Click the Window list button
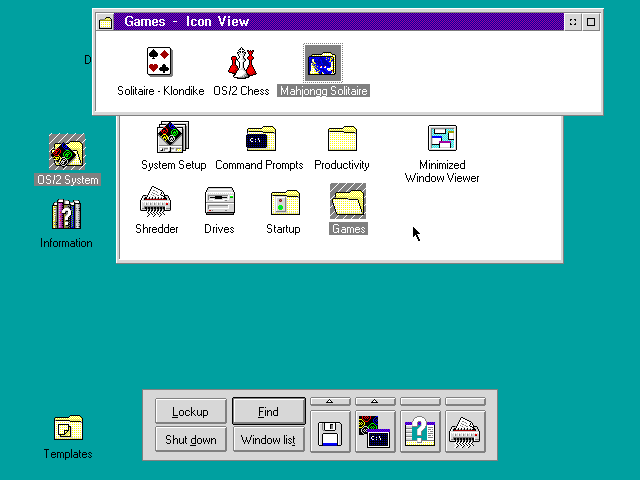The height and width of the screenshot is (480, 640). 269,439
